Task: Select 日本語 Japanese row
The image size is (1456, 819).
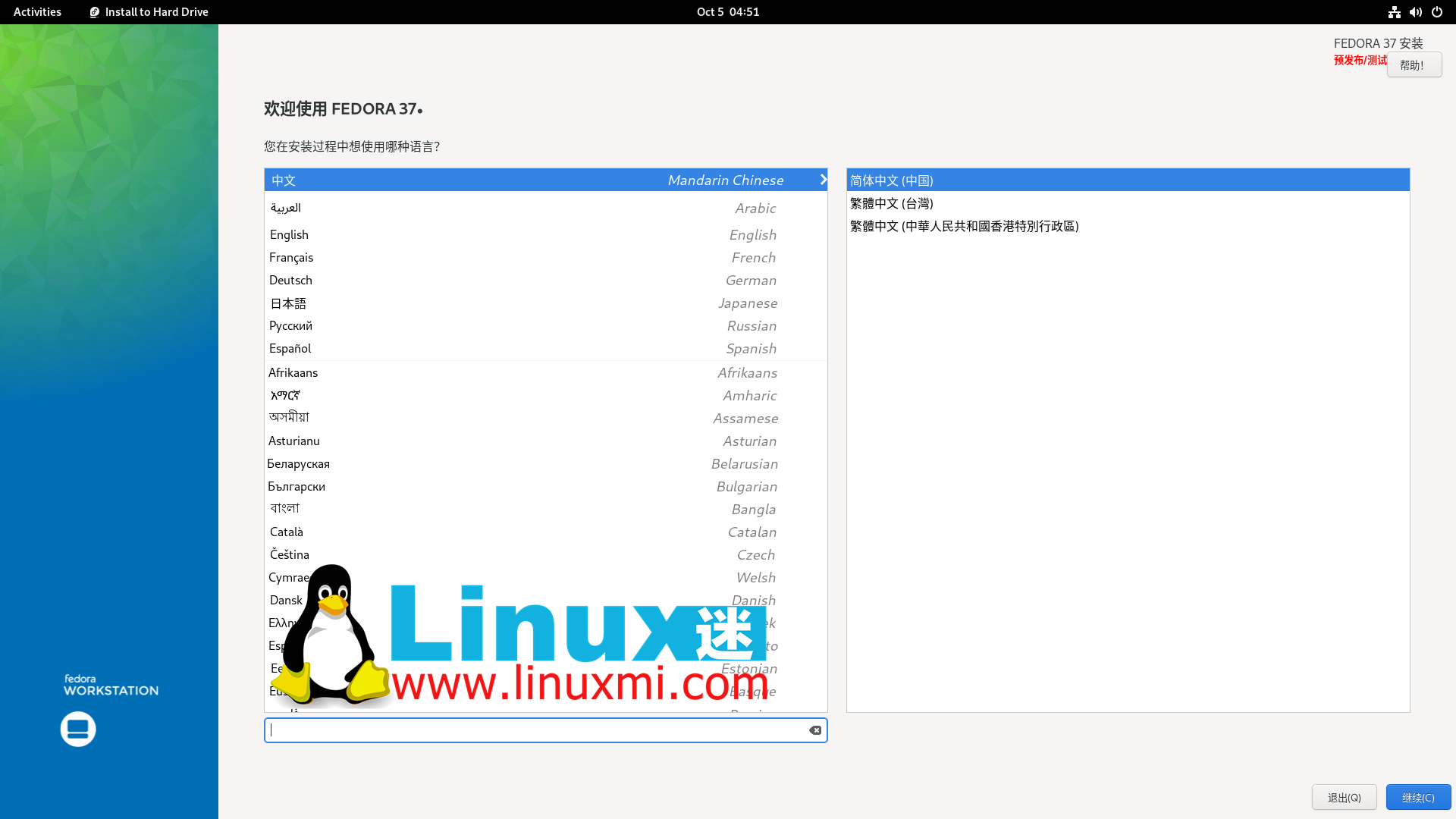Action: pyautogui.click(x=545, y=303)
